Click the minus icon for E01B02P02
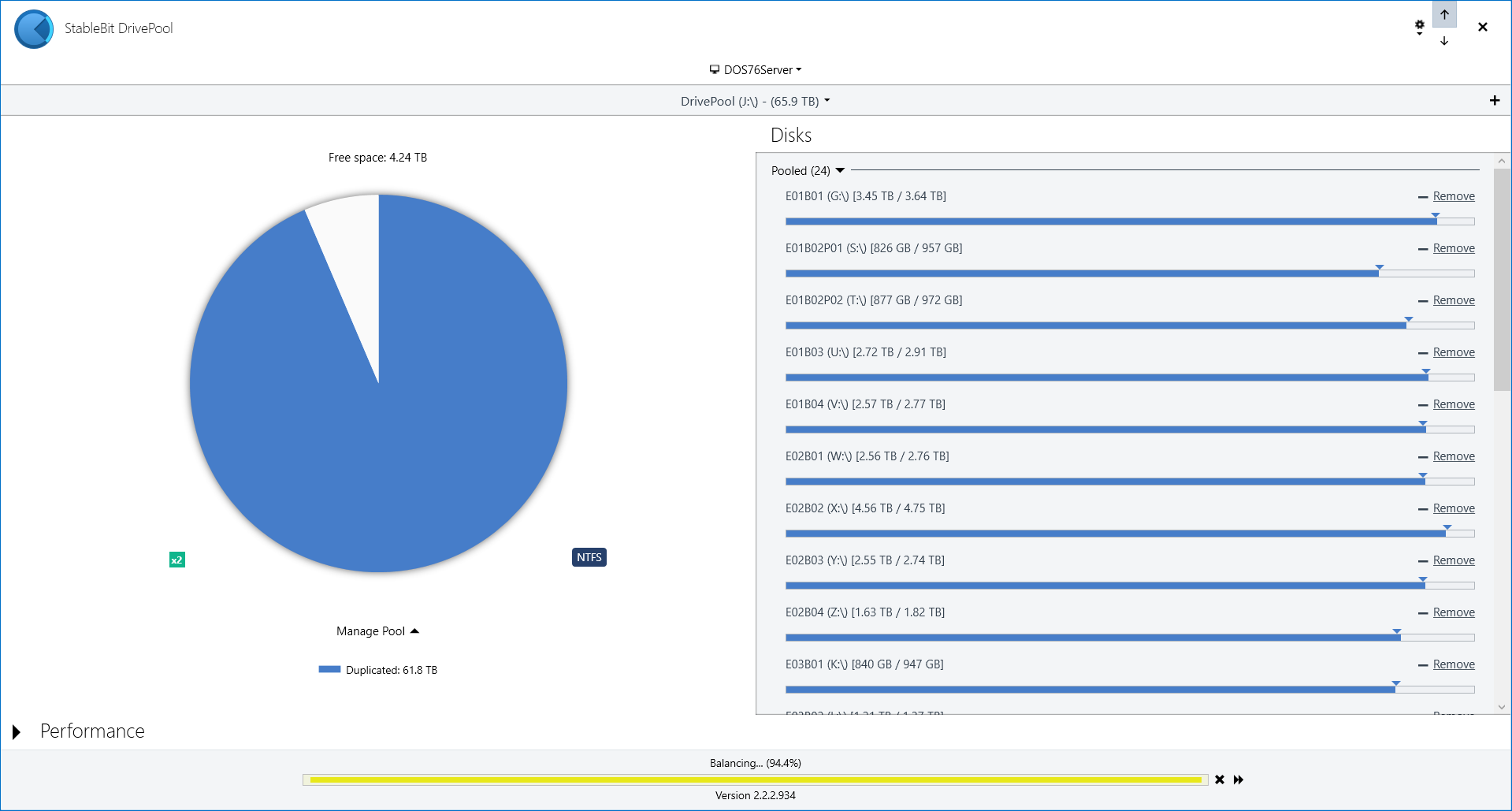This screenshot has height=811, width=1512. coord(1423,301)
